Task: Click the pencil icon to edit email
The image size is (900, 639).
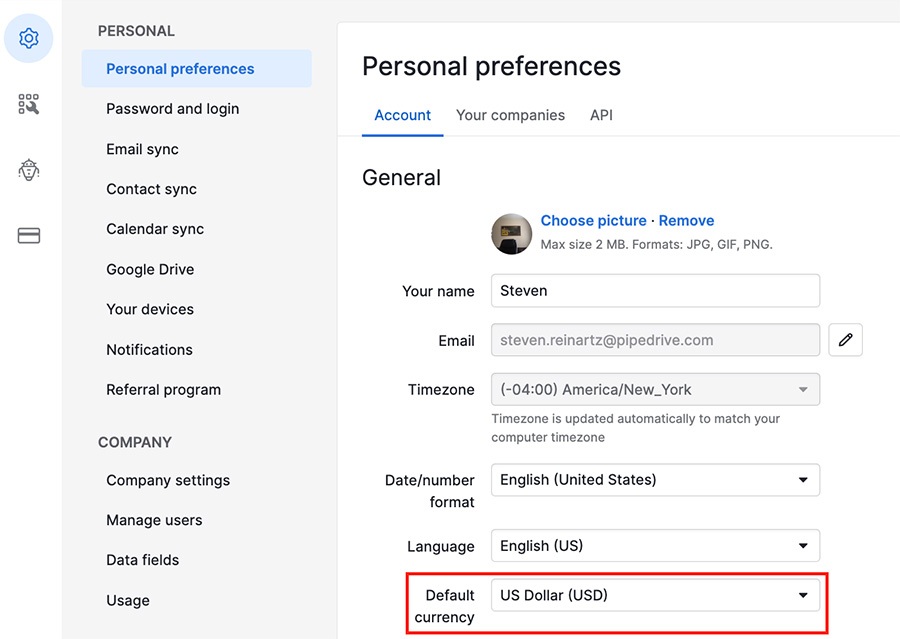Action: point(845,340)
